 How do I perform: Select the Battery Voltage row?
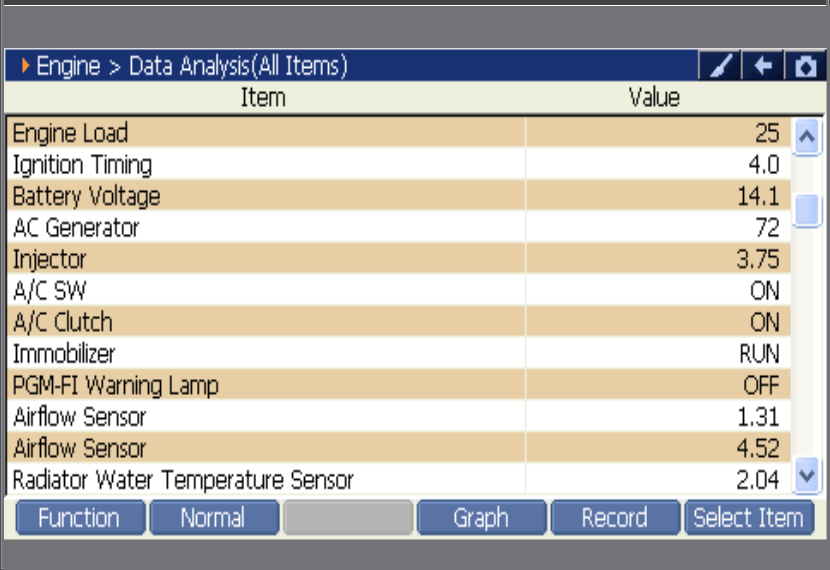(x=399, y=195)
